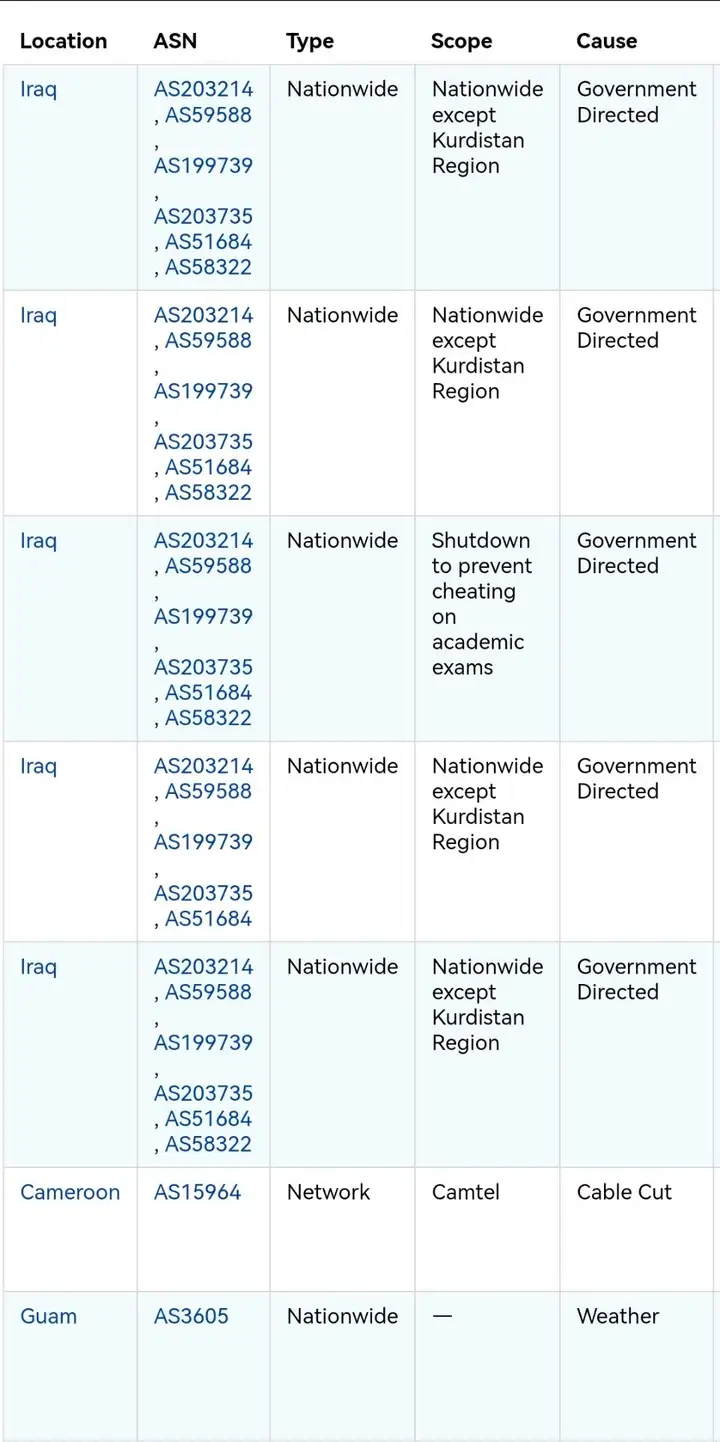This screenshot has width=720, height=1442.
Task: Open AS59588 link in the academic exams row
Action: 208,565
